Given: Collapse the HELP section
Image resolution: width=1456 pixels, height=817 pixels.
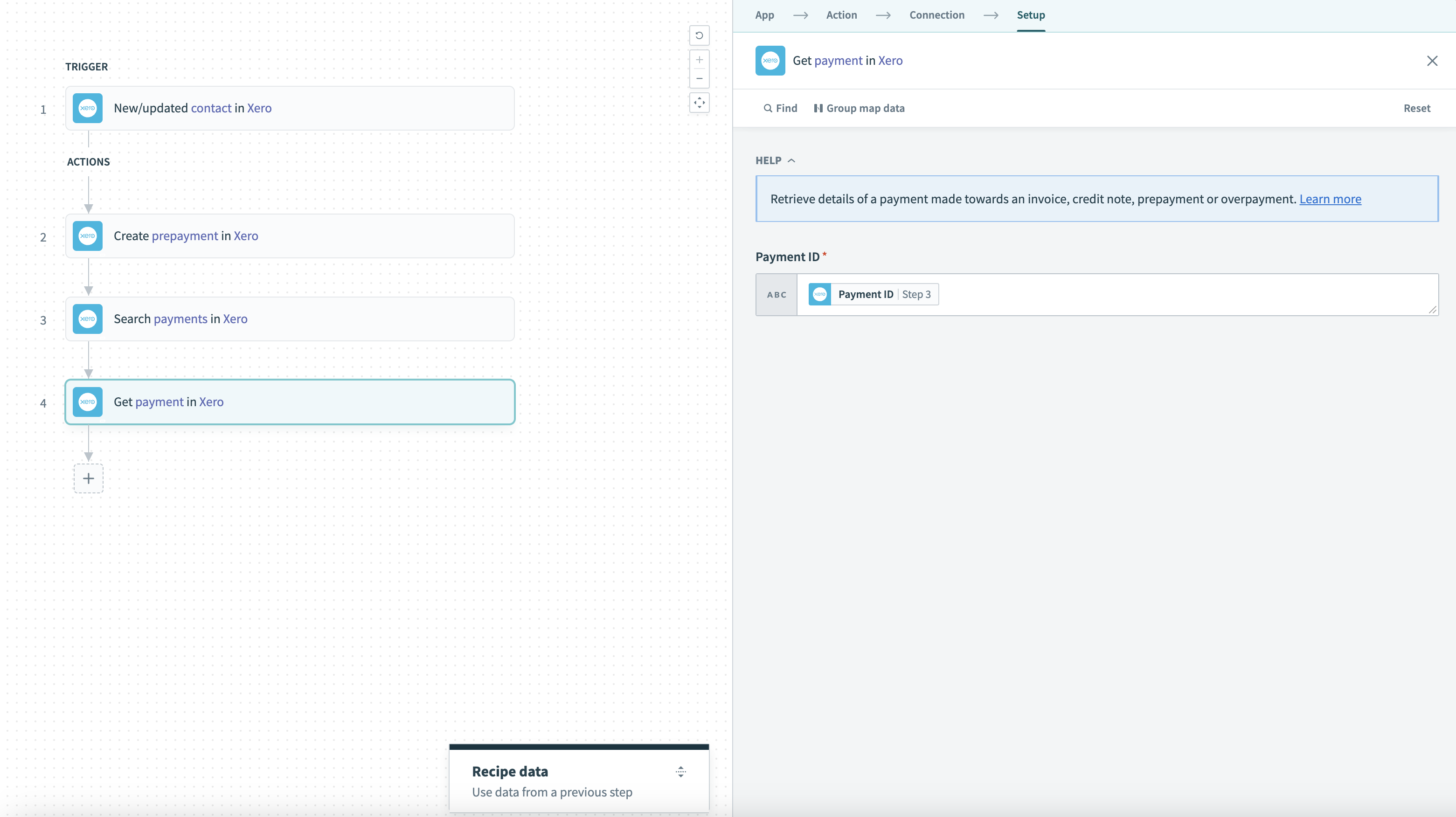Looking at the screenshot, I should [x=775, y=160].
